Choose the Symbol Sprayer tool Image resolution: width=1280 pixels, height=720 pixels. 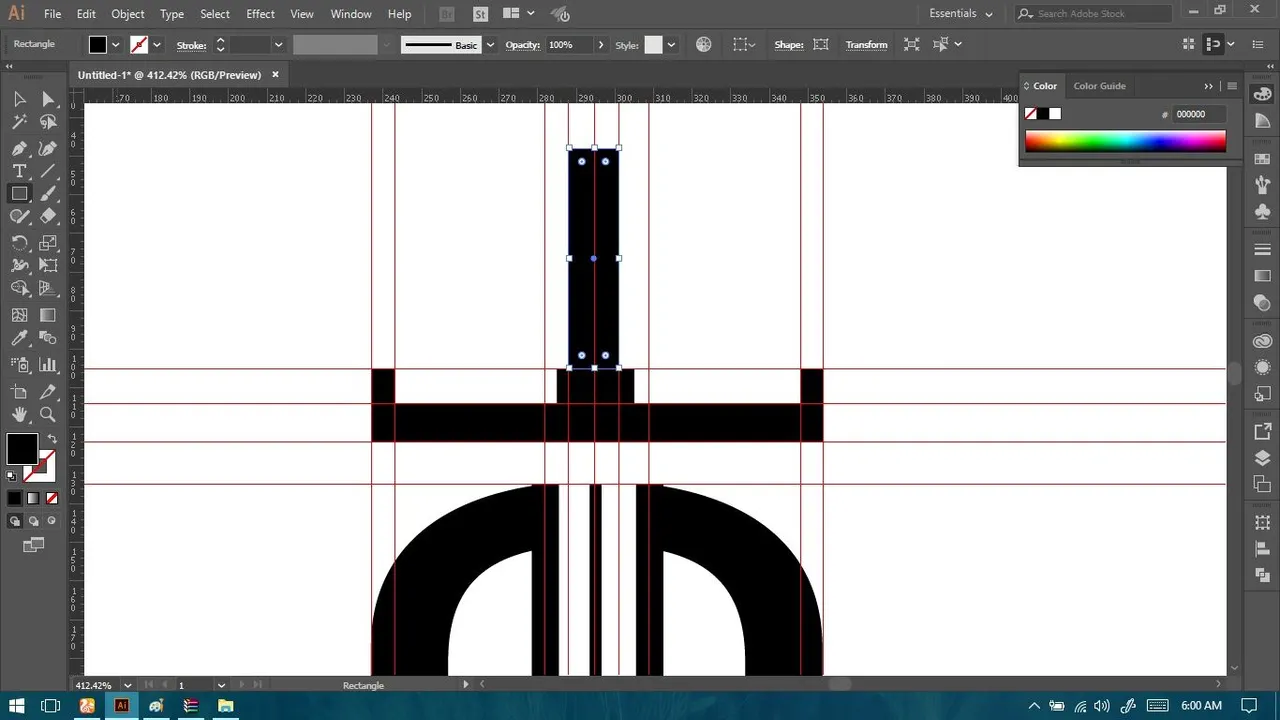[x=19, y=365]
